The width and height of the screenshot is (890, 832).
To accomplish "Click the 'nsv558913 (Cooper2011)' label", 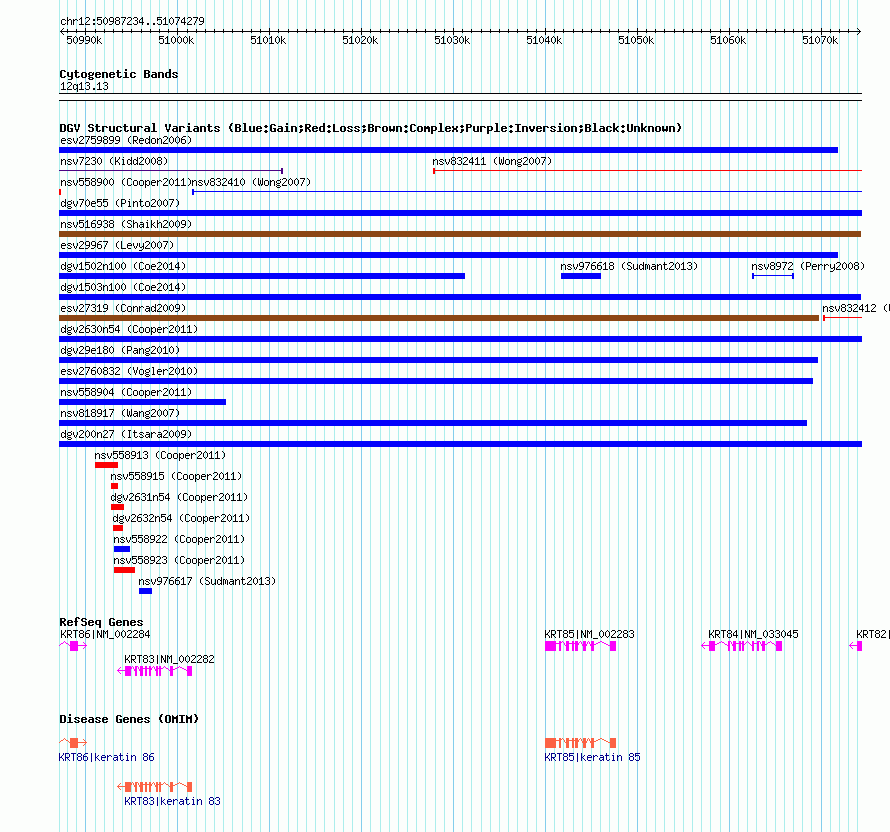I will (160, 455).
